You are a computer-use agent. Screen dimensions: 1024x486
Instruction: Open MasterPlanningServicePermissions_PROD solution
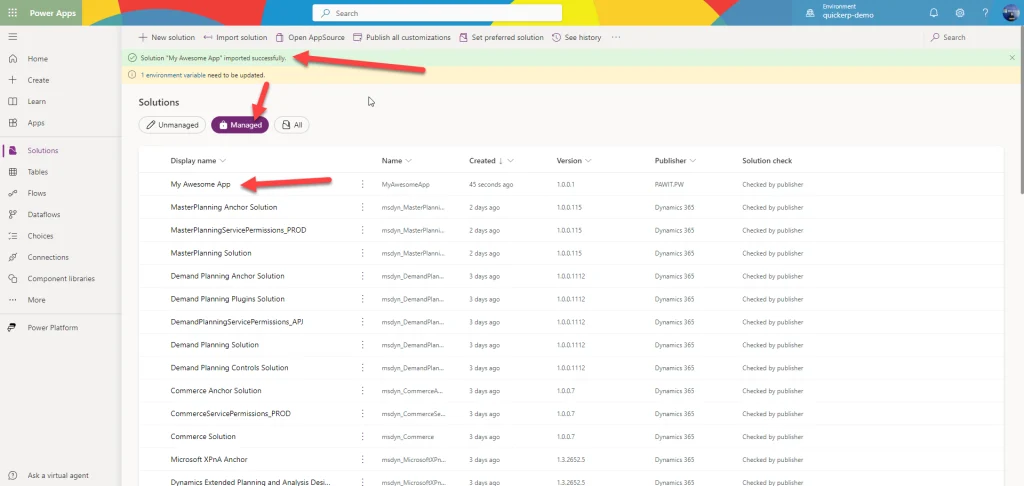click(238, 231)
